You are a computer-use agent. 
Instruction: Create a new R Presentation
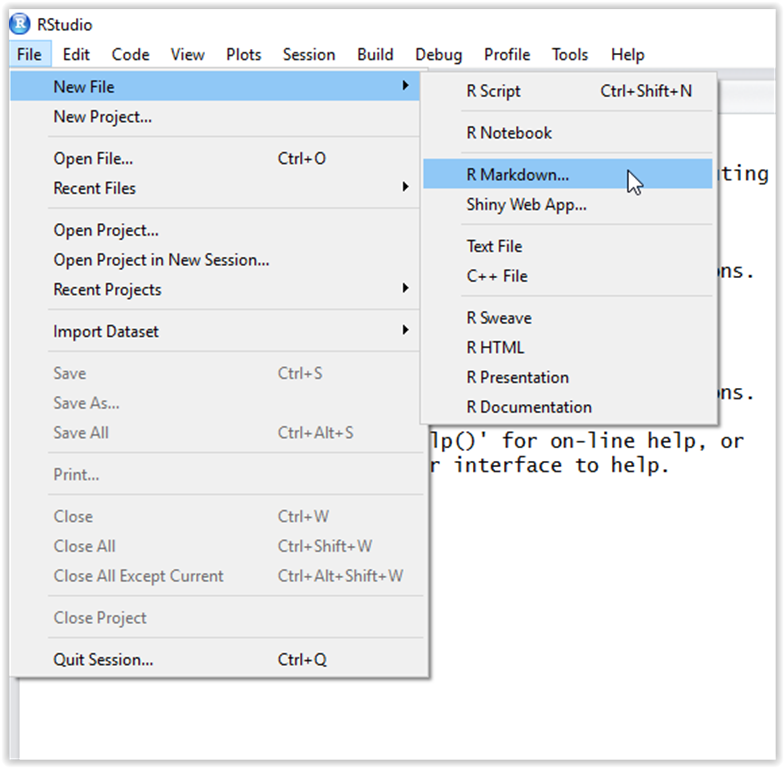coord(568,378)
